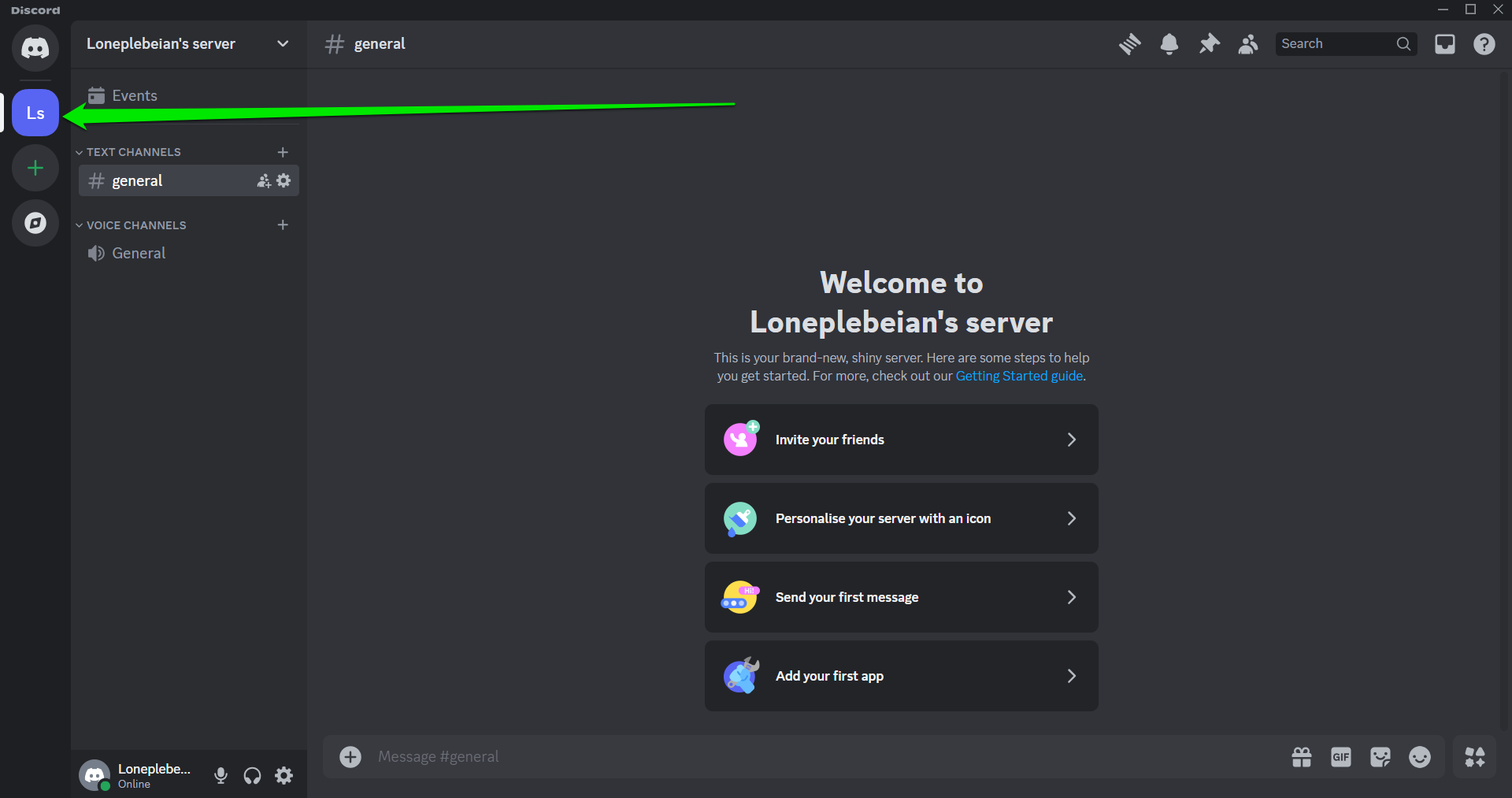Click the Welcome to Loneplebeian's server heading
Image resolution: width=1512 pixels, height=798 pixels.
coord(902,302)
